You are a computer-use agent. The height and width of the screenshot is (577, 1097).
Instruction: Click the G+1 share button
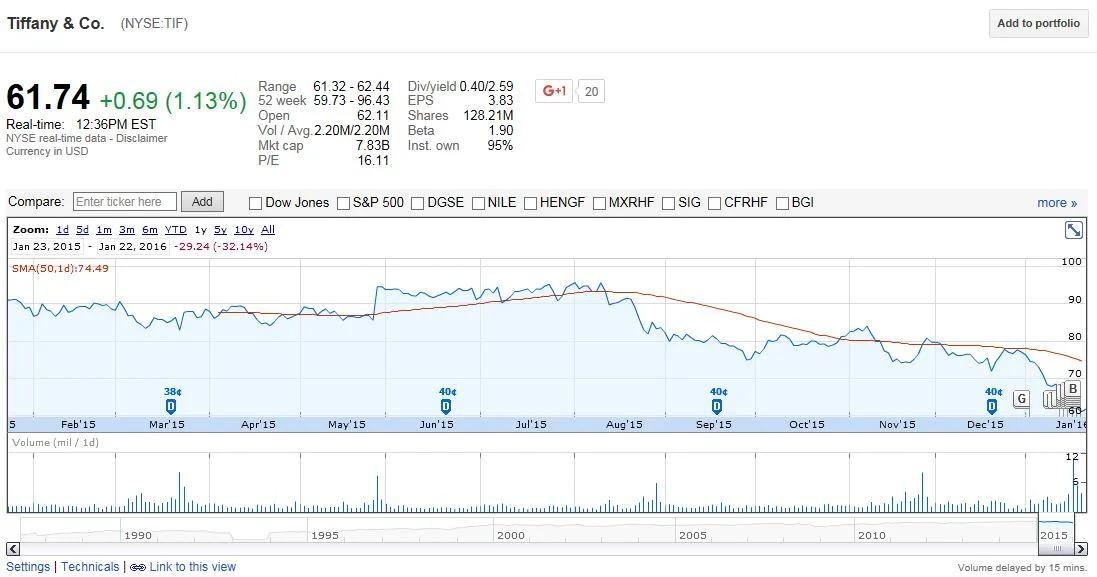coord(554,91)
